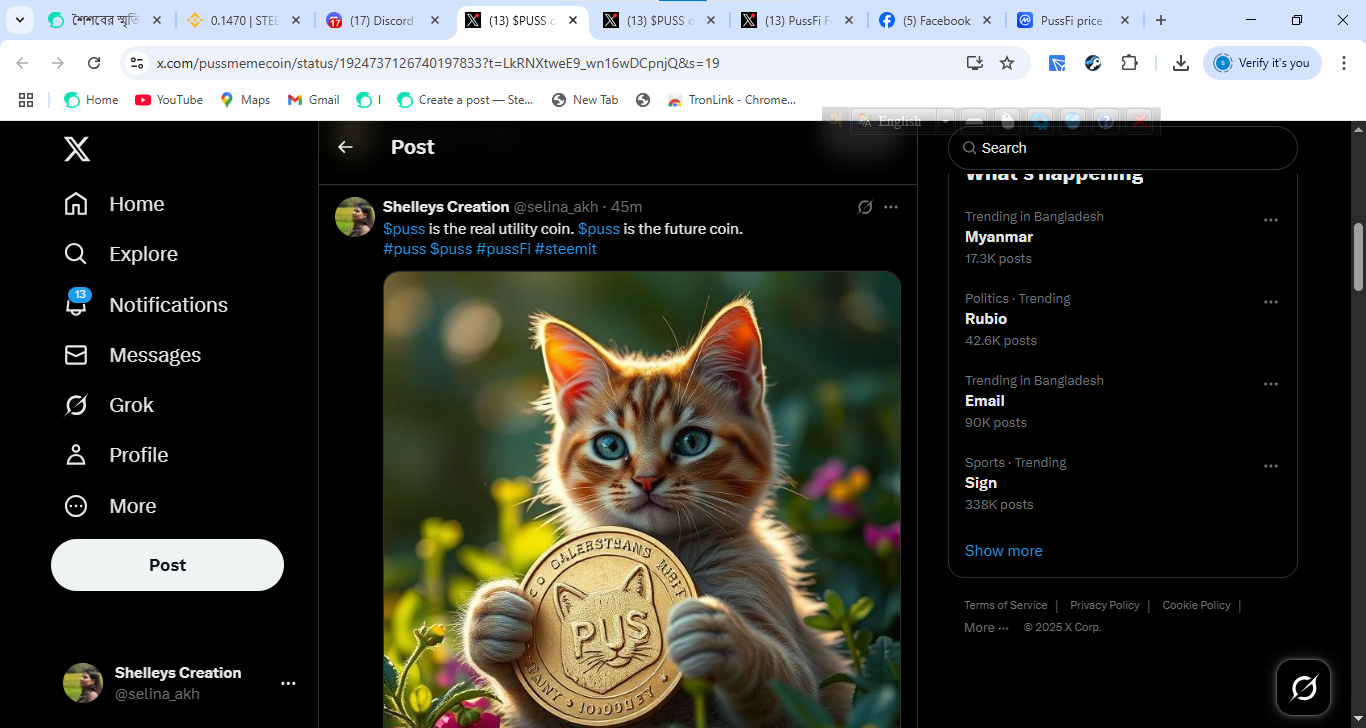Open the Gmail bookmark

[313, 100]
